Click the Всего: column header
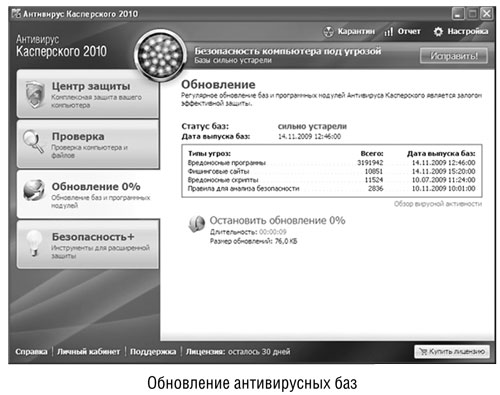The image size is (500, 395). (372, 154)
